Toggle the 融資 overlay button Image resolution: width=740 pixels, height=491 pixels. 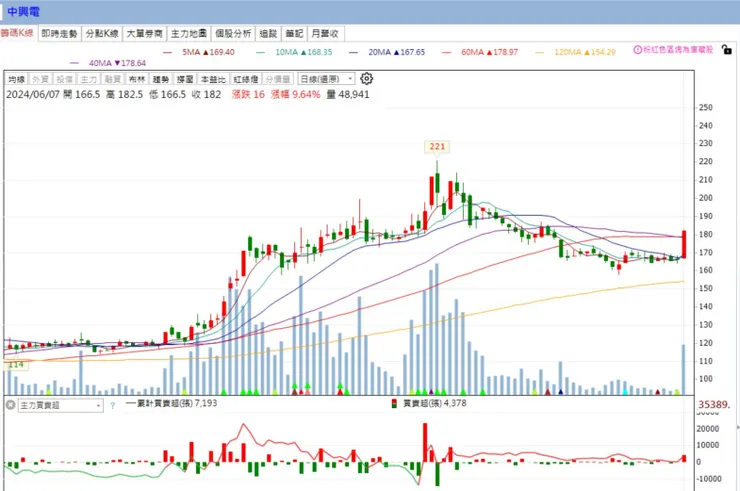pyautogui.click(x=113, y=79)
